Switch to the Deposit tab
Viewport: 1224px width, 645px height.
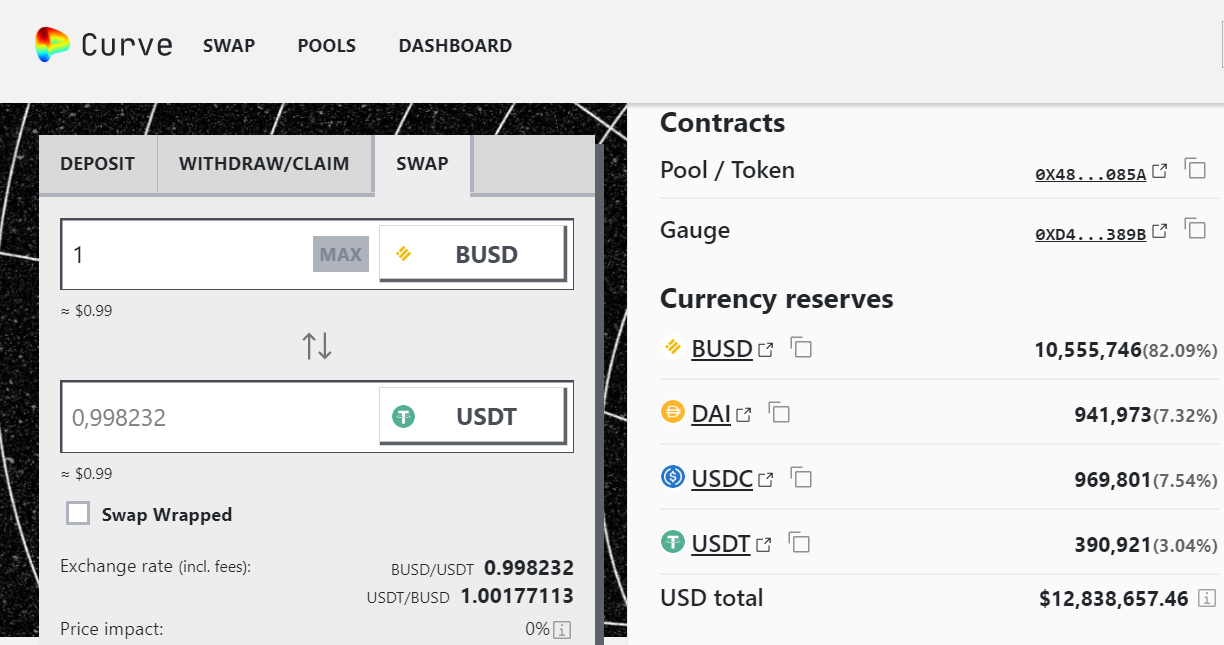[97, 164]
